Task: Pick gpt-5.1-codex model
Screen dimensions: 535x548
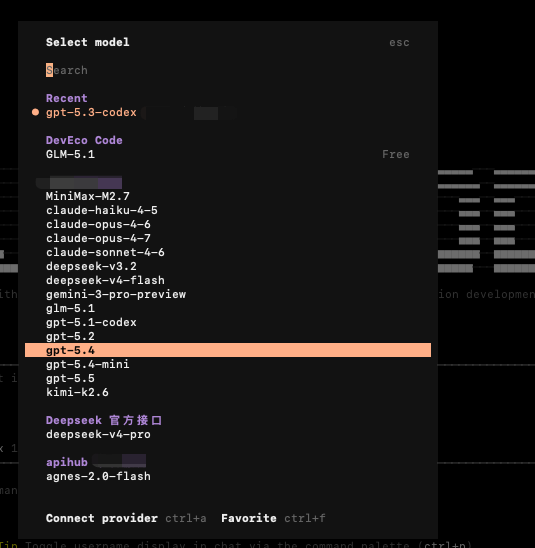Action: 91,322
